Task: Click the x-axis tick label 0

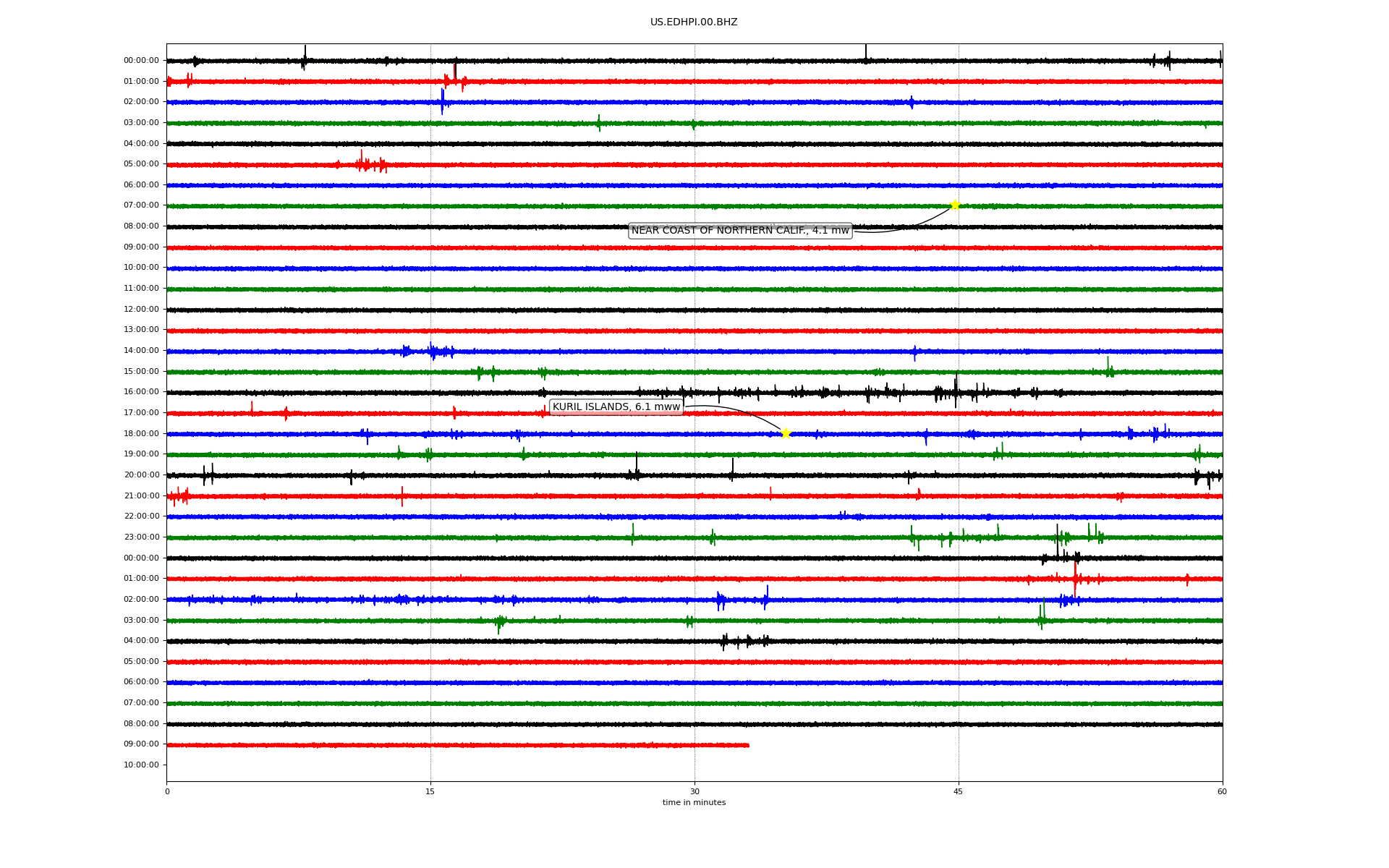Action: coord(167,792)
